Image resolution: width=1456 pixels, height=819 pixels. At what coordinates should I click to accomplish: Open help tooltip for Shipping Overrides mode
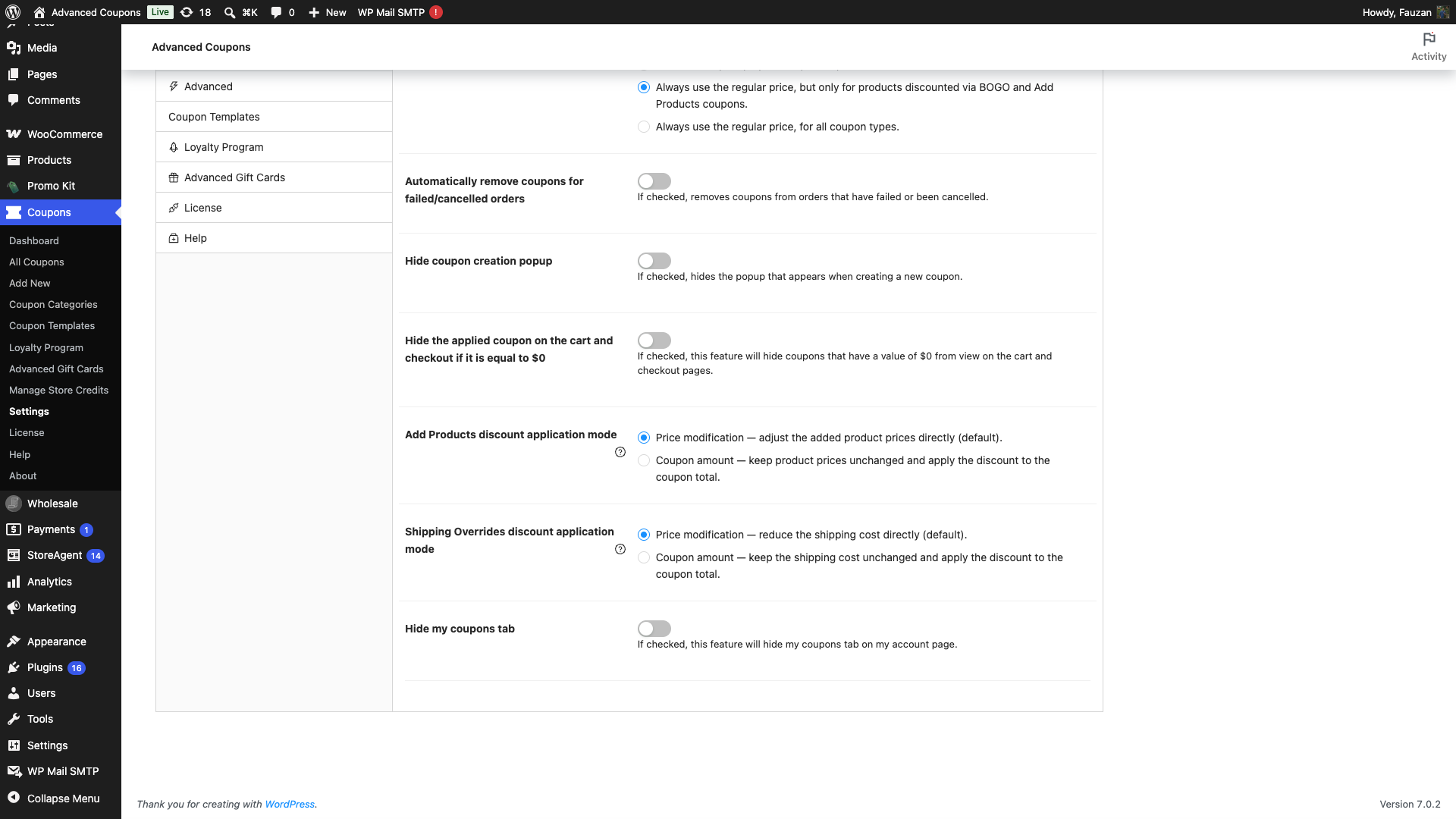(620, 549)
